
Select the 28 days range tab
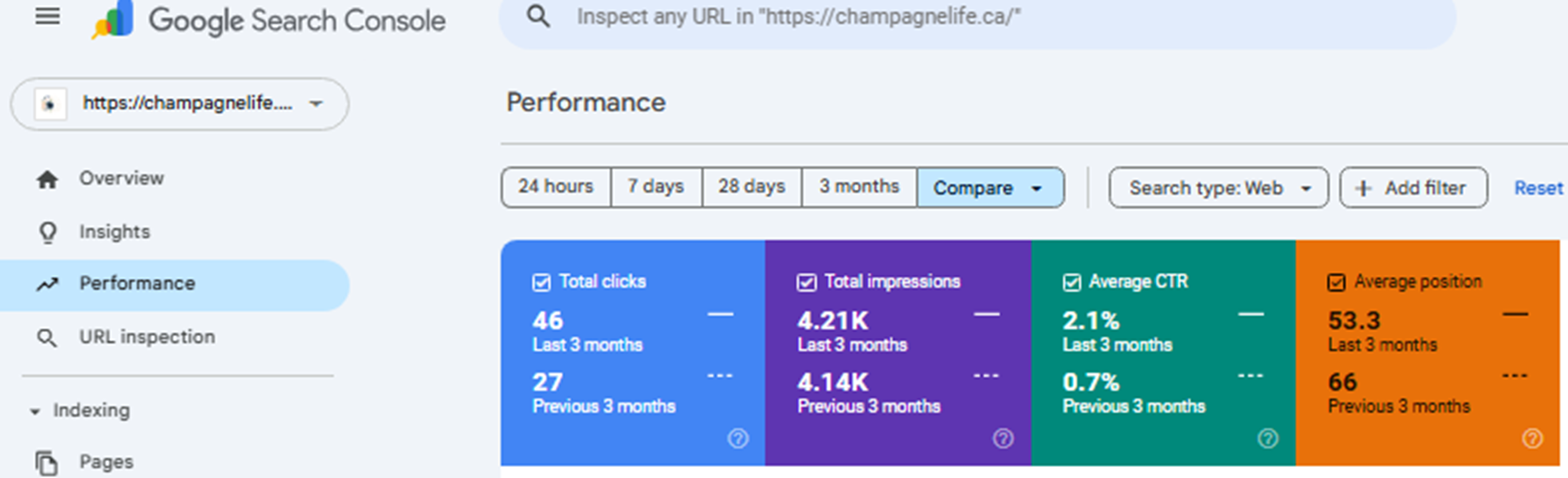[751, 186]
